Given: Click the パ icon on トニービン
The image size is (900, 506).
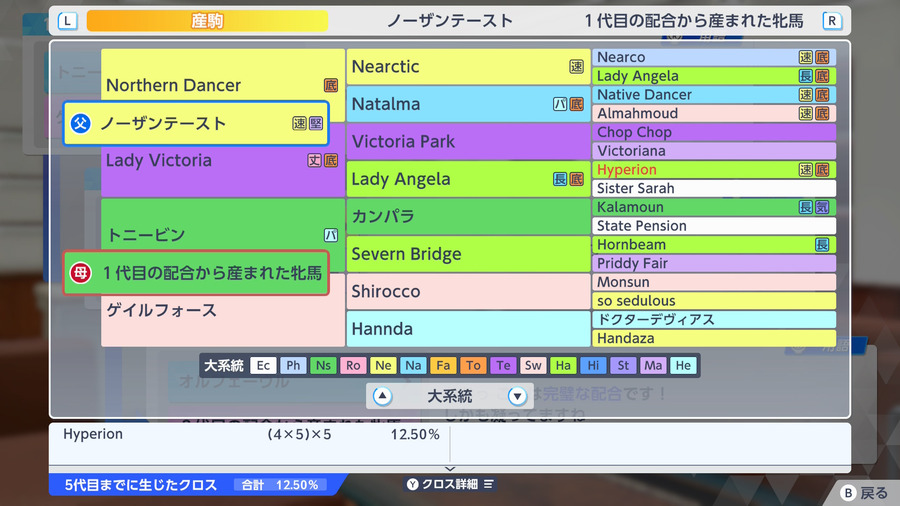Looking at the screenshot, I should tap(331, 235).
